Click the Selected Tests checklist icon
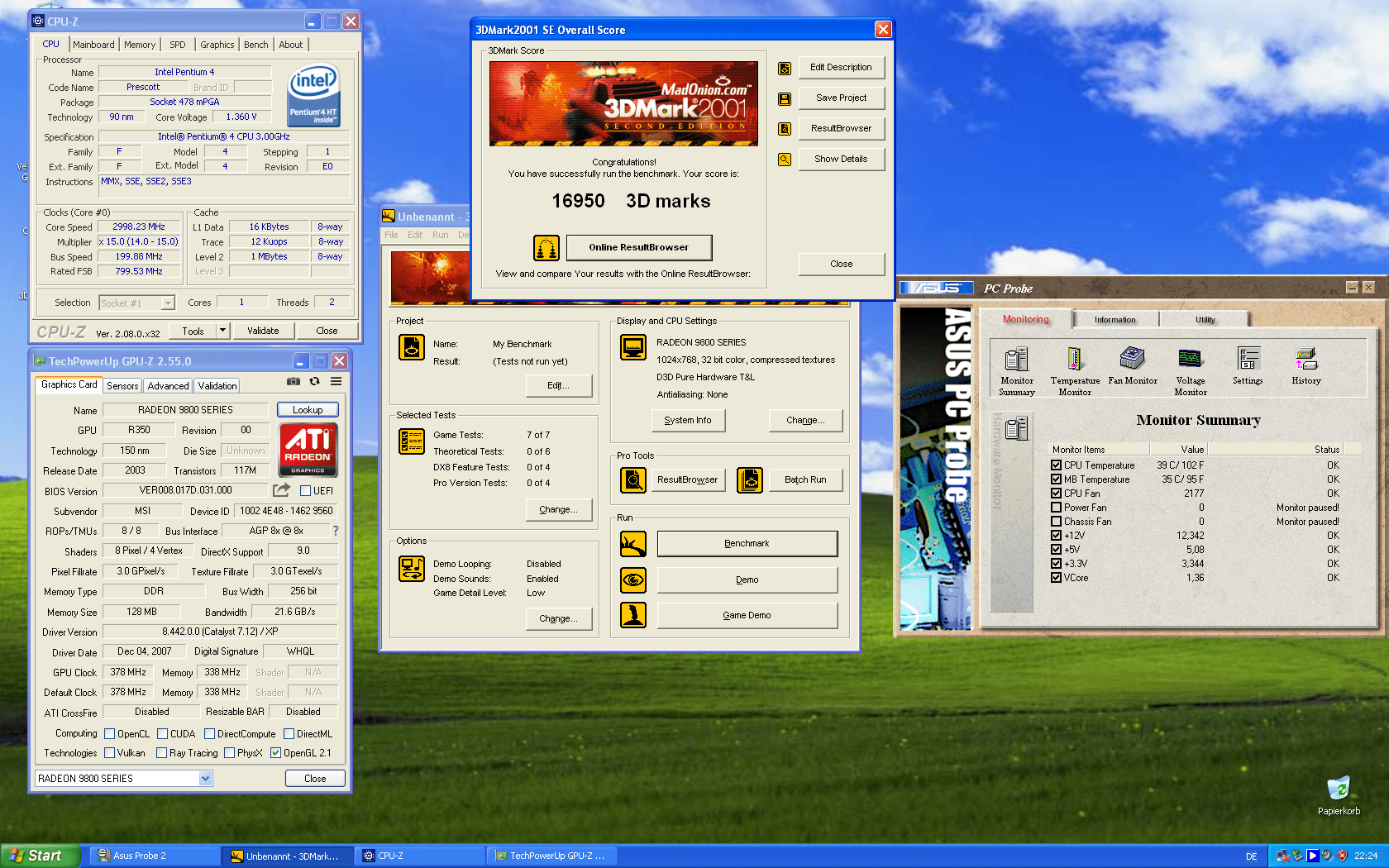1389x868 pixels. [x=412, y=441]
